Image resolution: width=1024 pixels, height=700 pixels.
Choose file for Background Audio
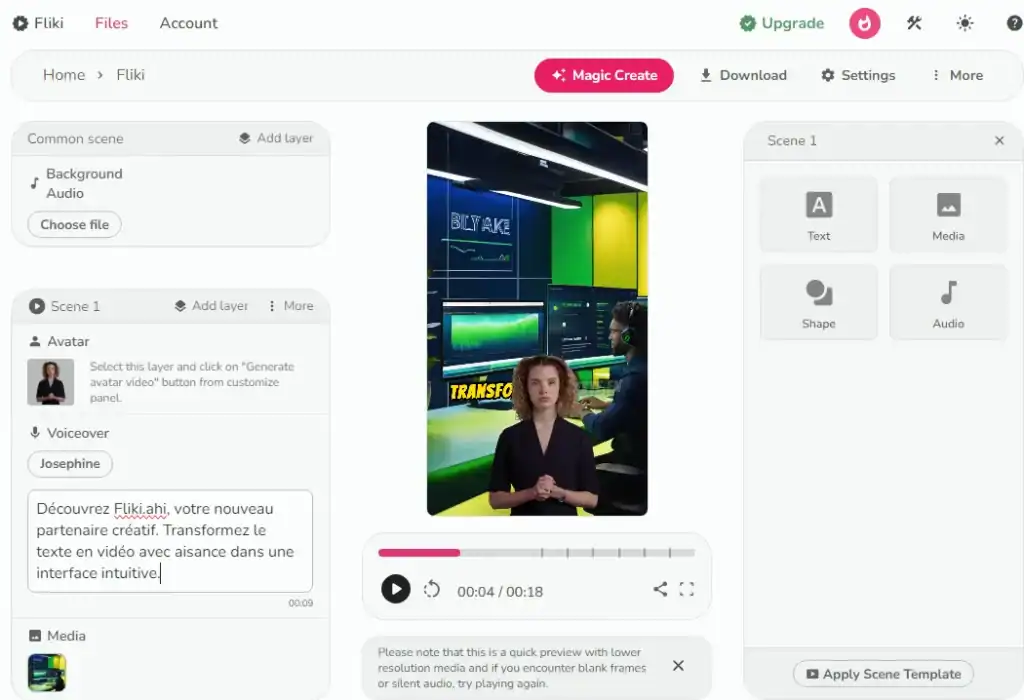click(x=74, y=225)
